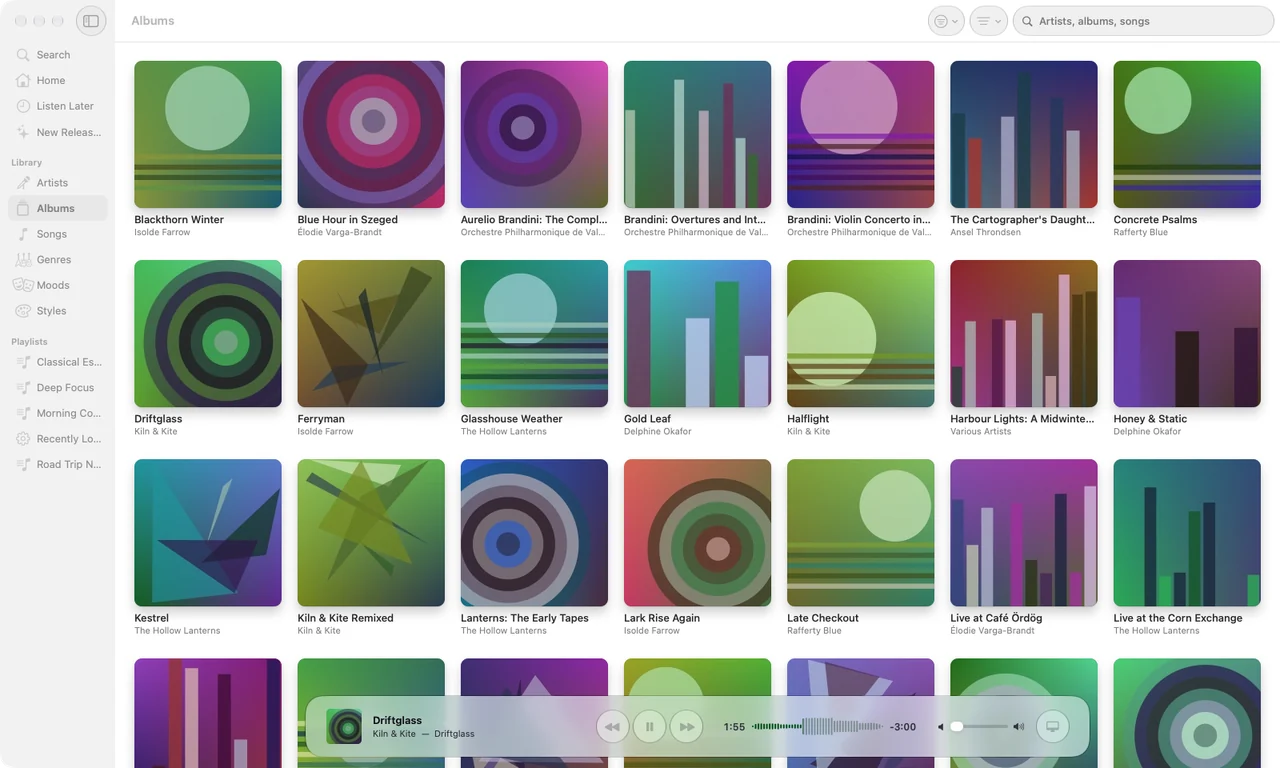Open the Late Checkout album cover
Image resolution: width=1280 pixels, height=768 pixels.
pyautogui.click(x=861, y=533)
